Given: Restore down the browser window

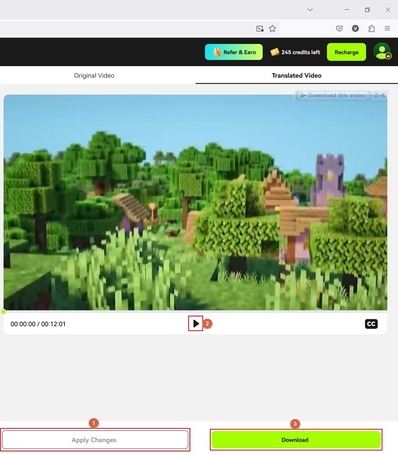Looking at the screenshot, I should pos(367,10).
